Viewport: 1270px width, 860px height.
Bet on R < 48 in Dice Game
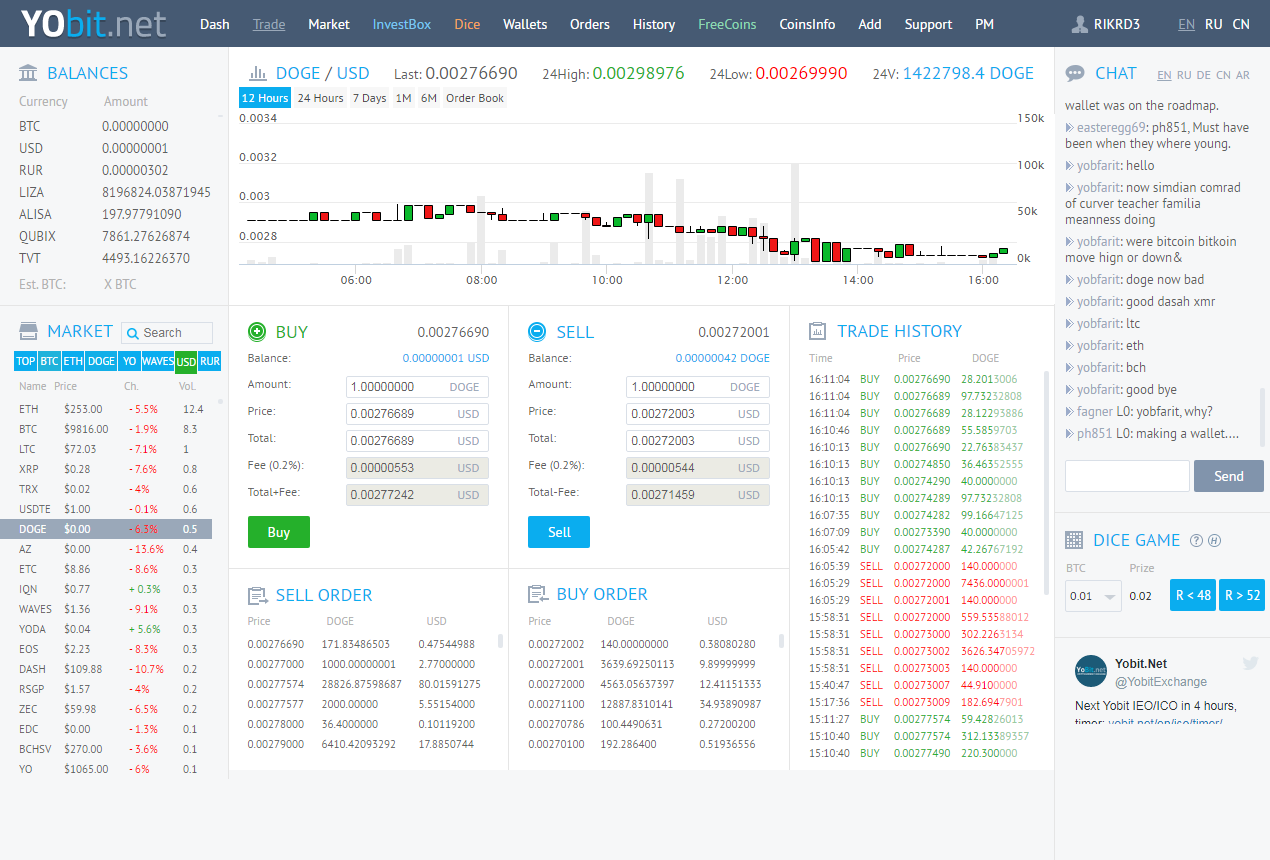(1193, 595)
